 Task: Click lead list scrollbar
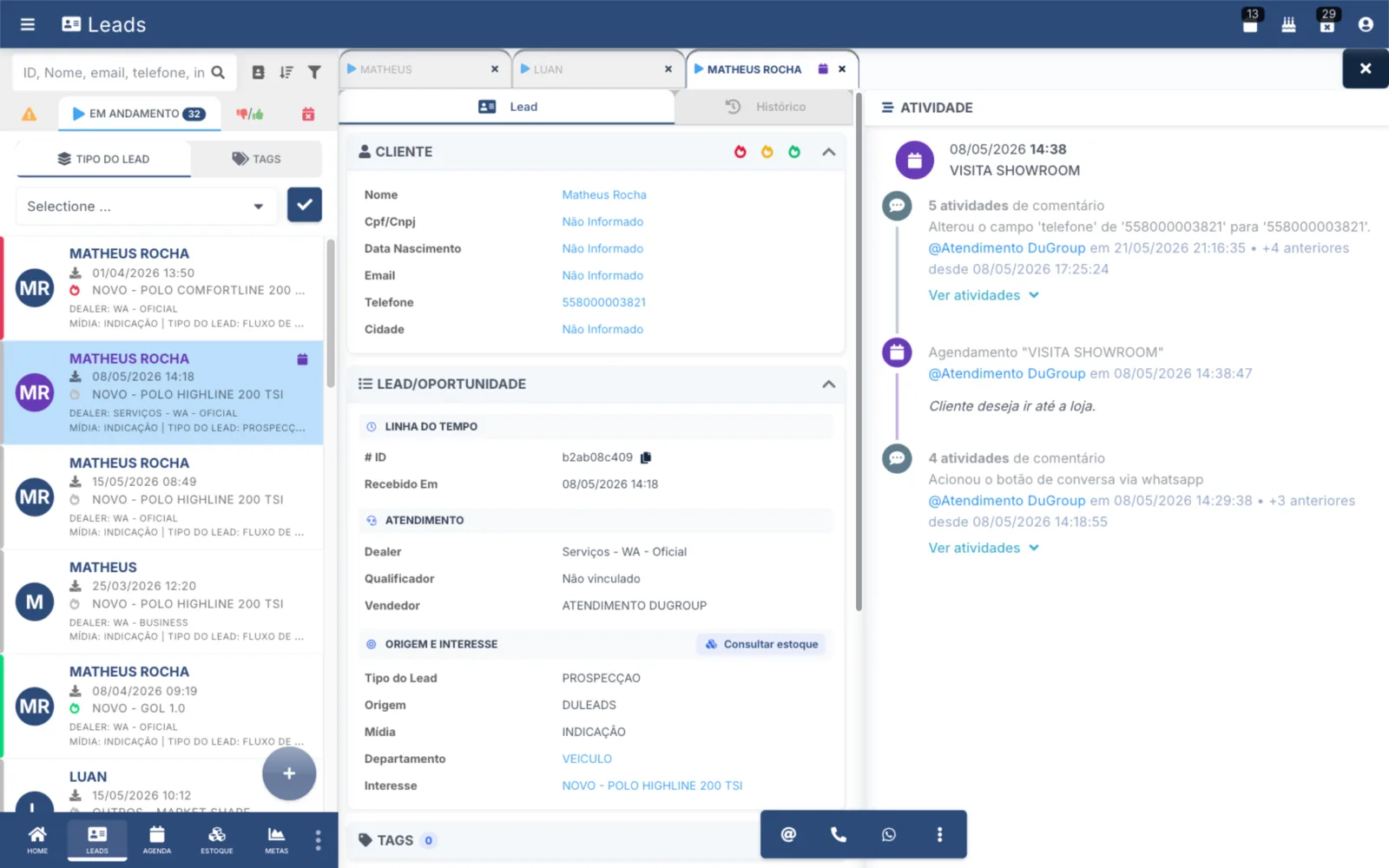(331, 312)
